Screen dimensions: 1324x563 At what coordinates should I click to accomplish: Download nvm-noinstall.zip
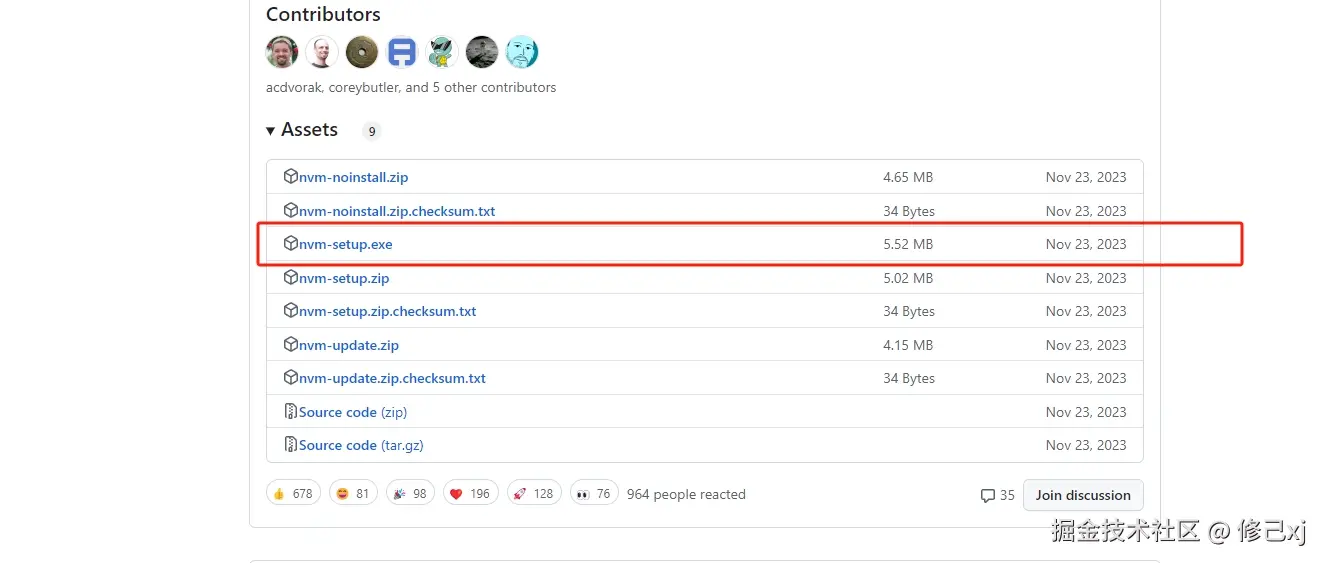pos(353,177)
